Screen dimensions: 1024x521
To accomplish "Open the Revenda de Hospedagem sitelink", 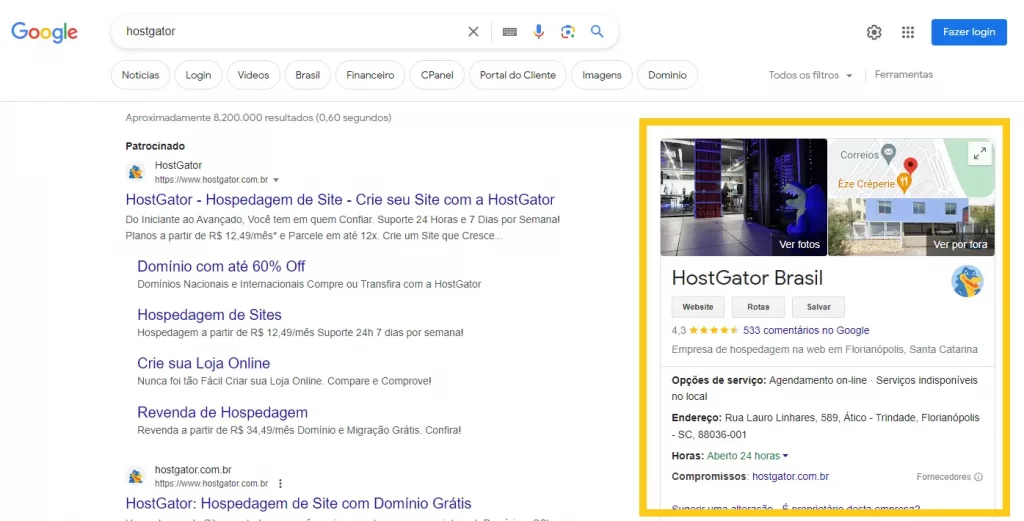I will (222, 412).
